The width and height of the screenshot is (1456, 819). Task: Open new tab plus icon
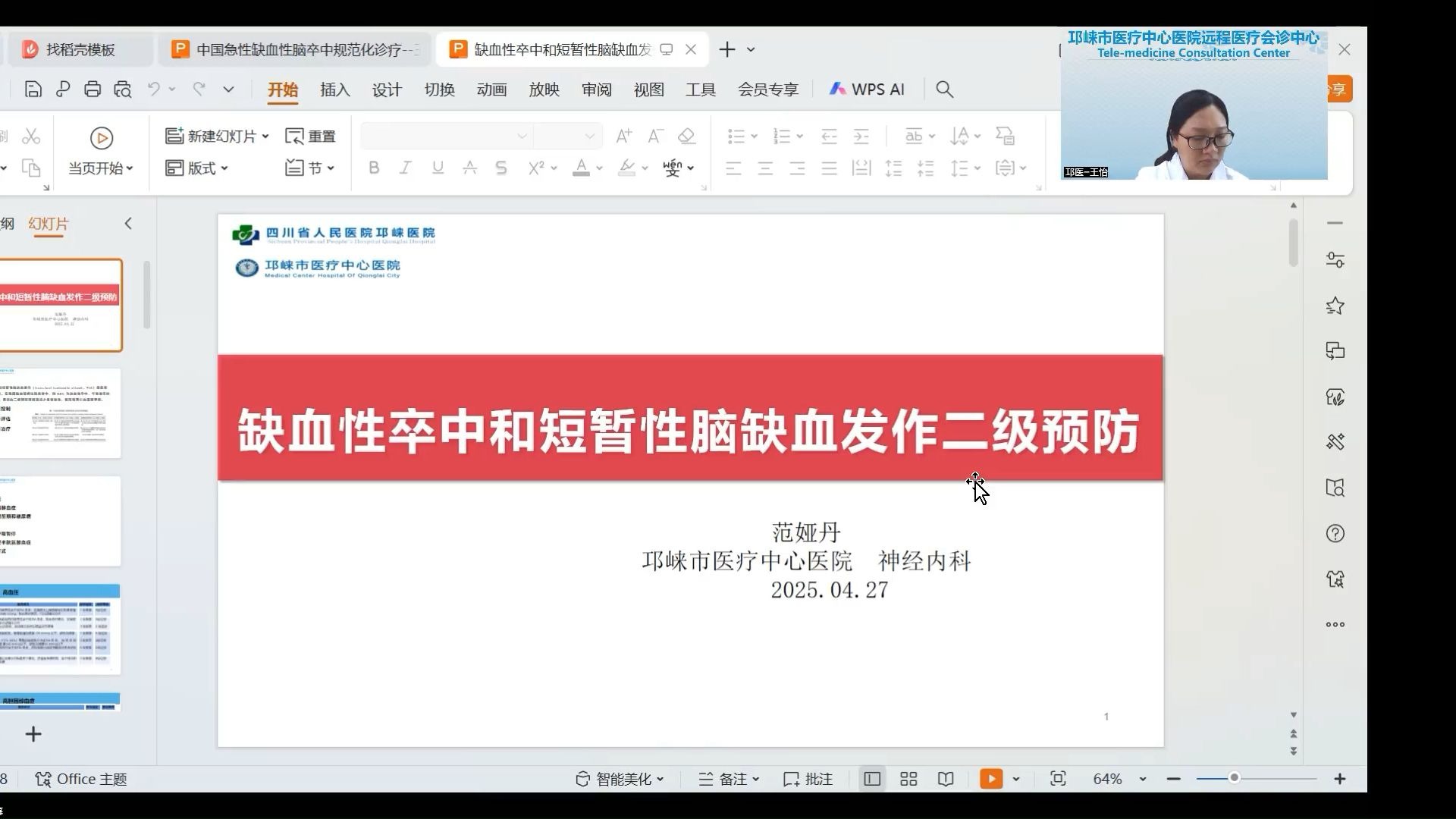pos(727,49)
